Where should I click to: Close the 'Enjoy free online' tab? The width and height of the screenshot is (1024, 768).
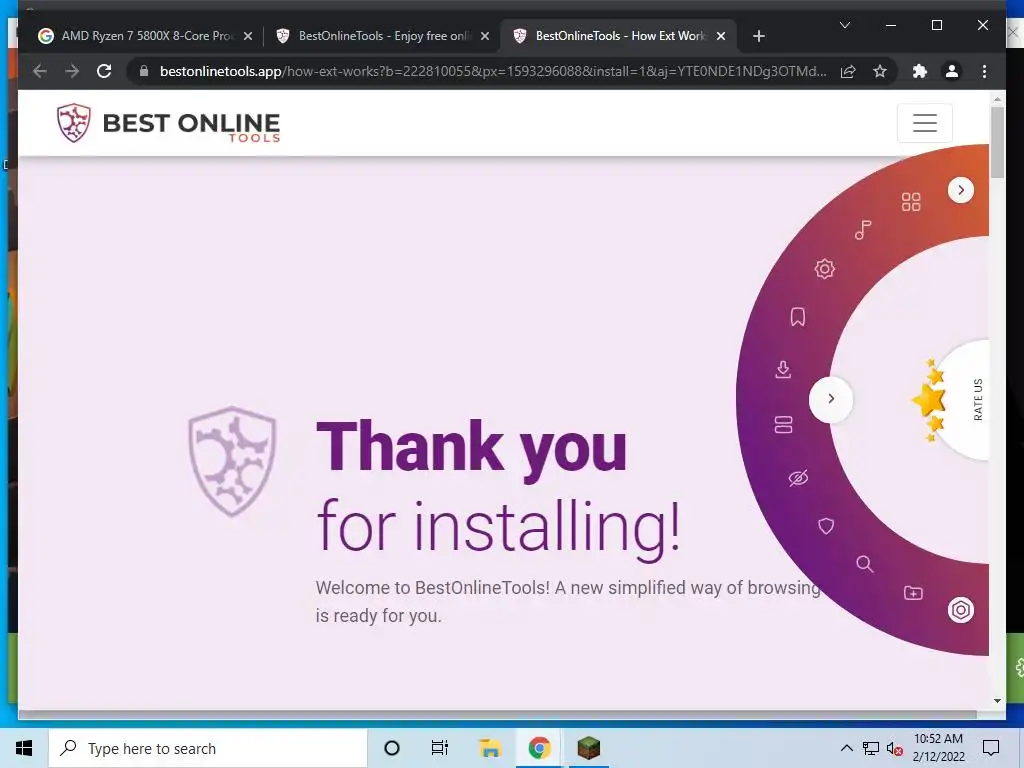point(485,36)
